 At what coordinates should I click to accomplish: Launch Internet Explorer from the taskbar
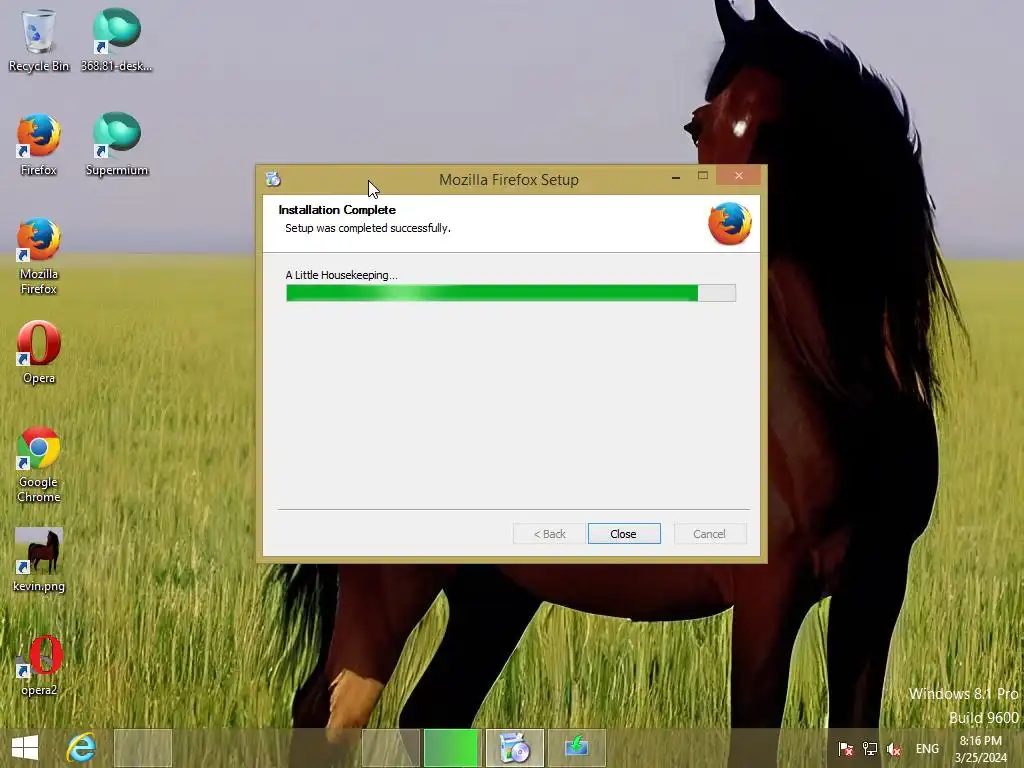pyautogui.click(x=82, y=748)
